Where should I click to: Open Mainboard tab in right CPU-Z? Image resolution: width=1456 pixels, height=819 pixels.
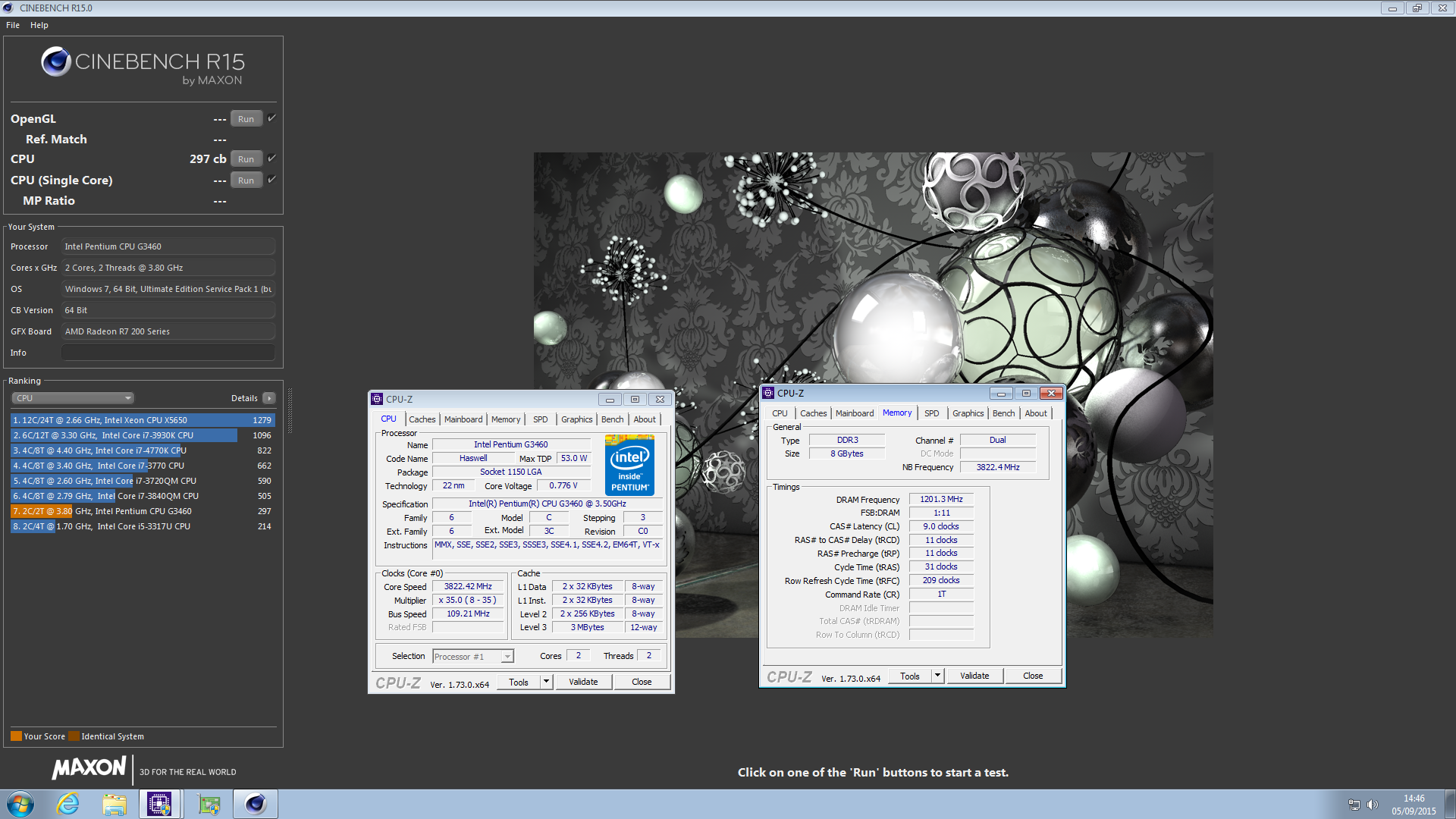coord(855,413)
